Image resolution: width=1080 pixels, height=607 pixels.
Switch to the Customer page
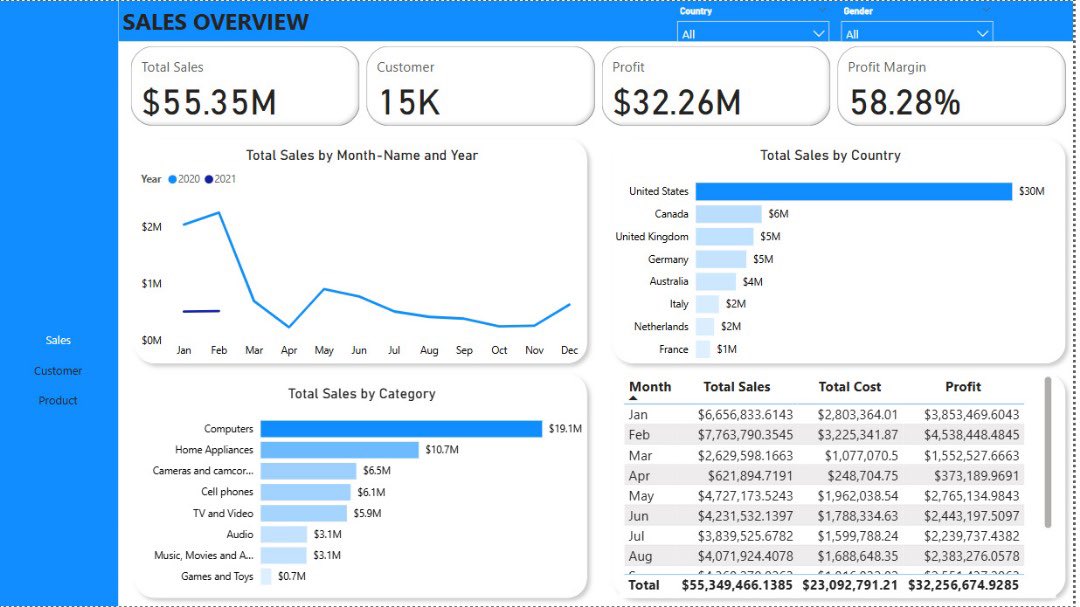click(x=58, y=371)
